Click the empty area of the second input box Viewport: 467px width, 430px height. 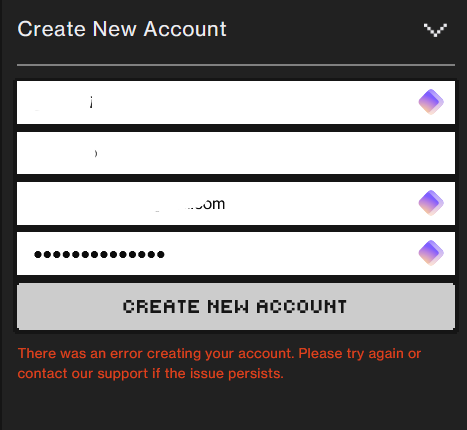236,153
